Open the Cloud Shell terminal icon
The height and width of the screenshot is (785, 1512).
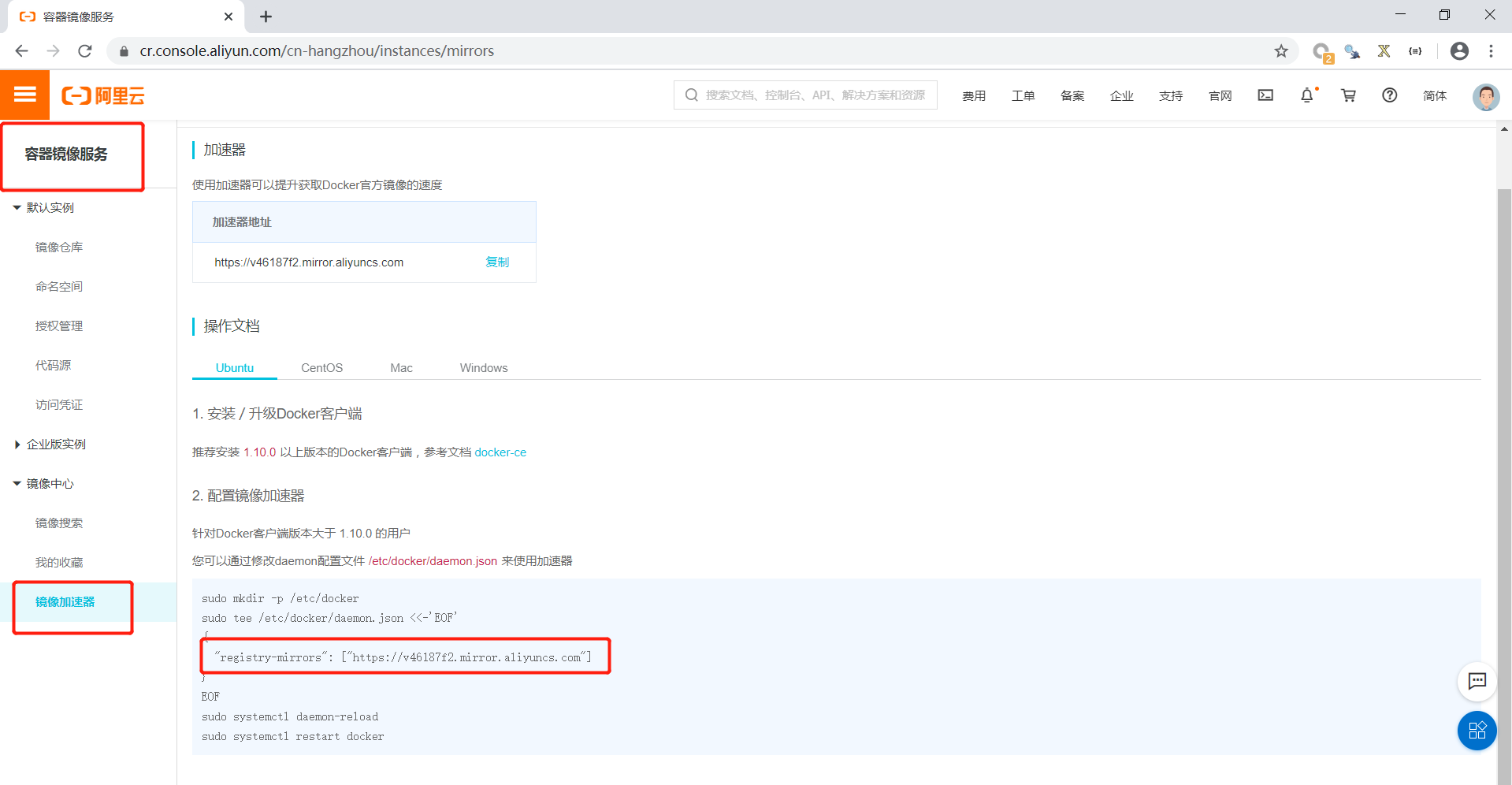click(1265, 95)
